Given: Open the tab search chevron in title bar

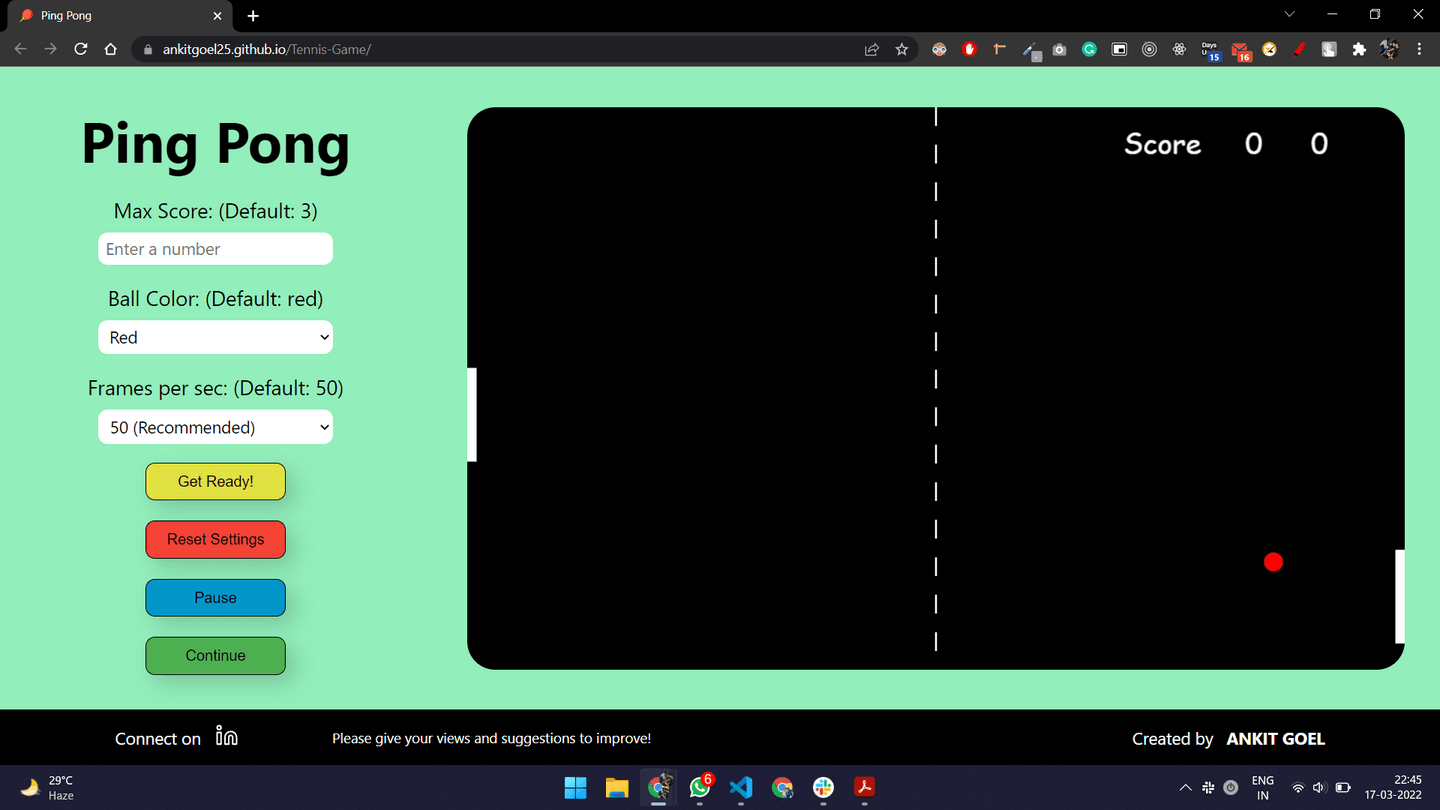Looking at the screenshot, I should tap(1289, 15).
